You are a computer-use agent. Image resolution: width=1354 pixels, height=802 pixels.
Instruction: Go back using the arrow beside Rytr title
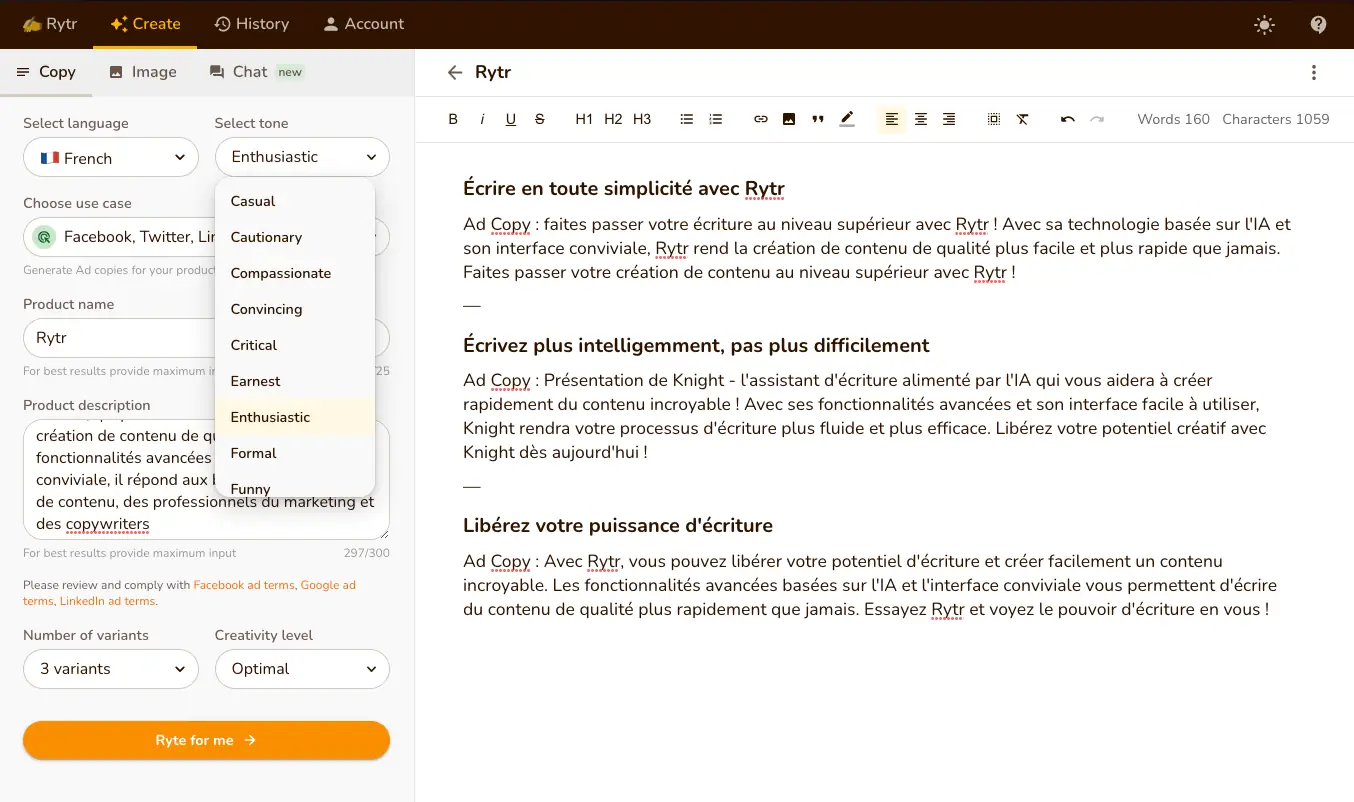coord(455,72)
